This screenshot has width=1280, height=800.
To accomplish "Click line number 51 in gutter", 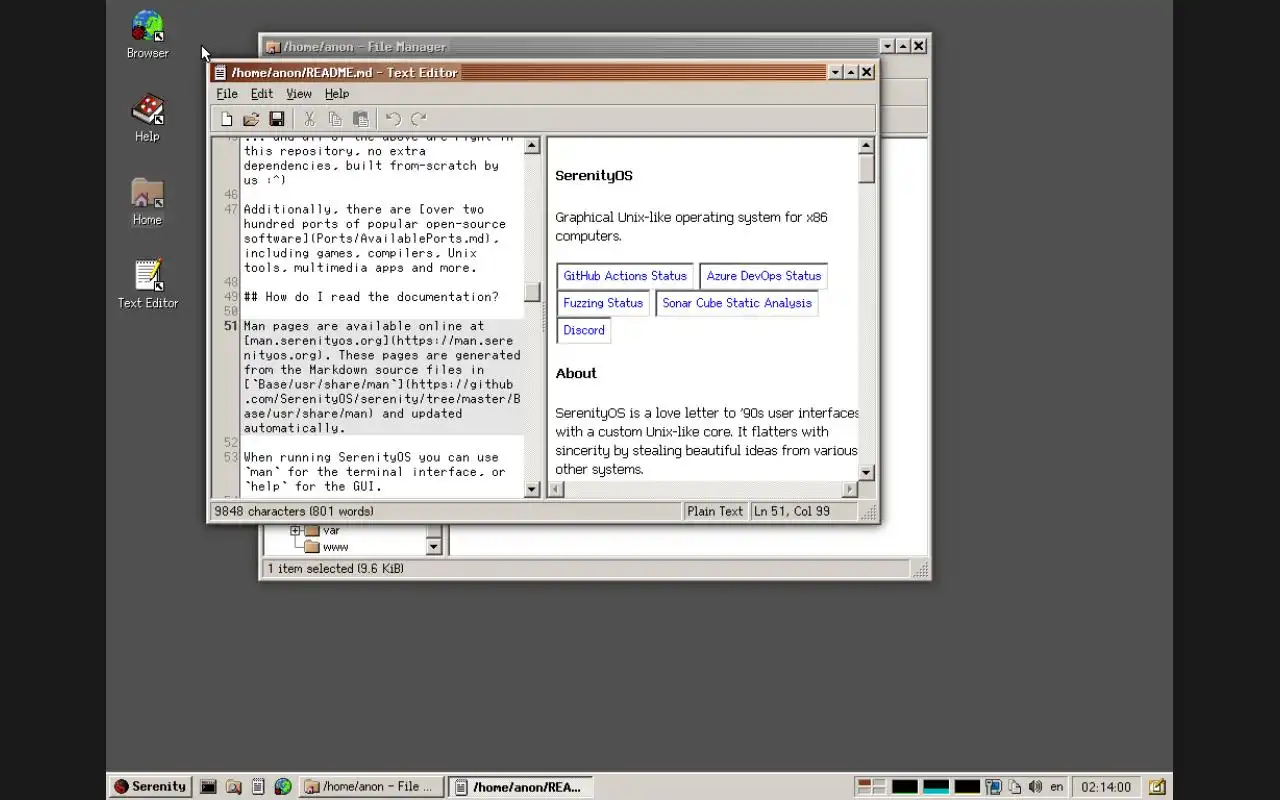I will click(x=230, y=326).
